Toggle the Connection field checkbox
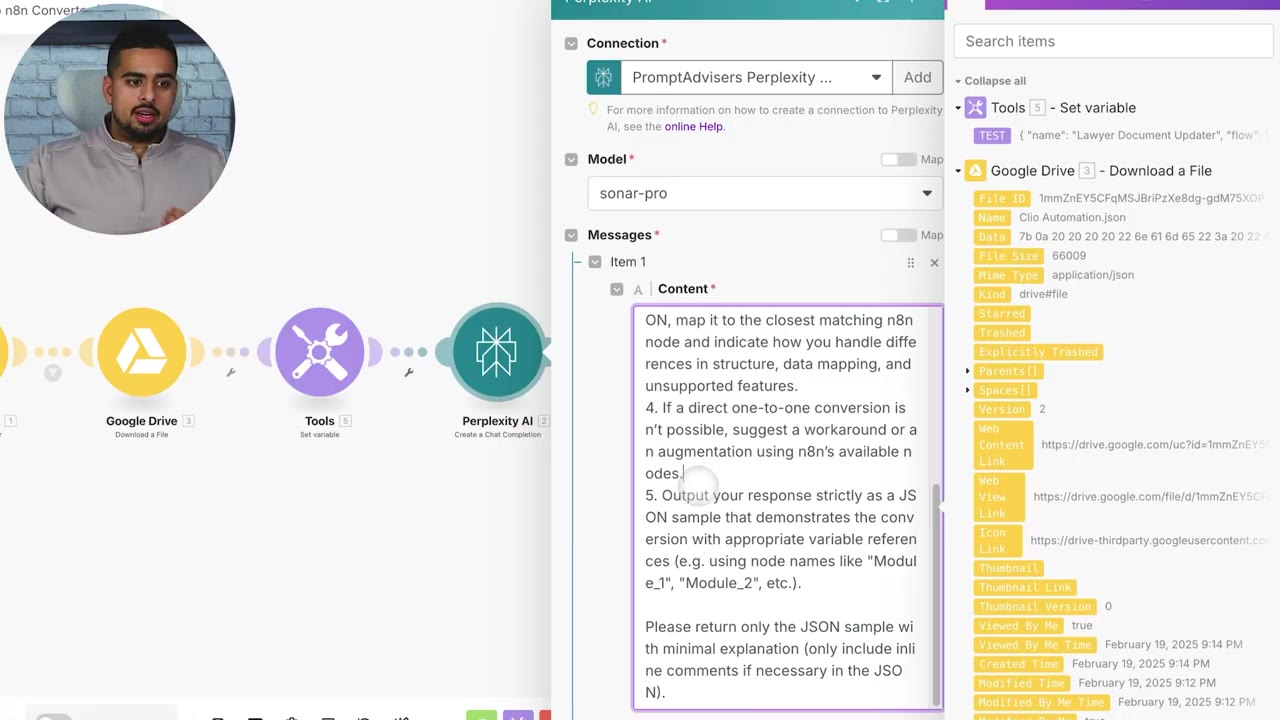 point(571,44)
